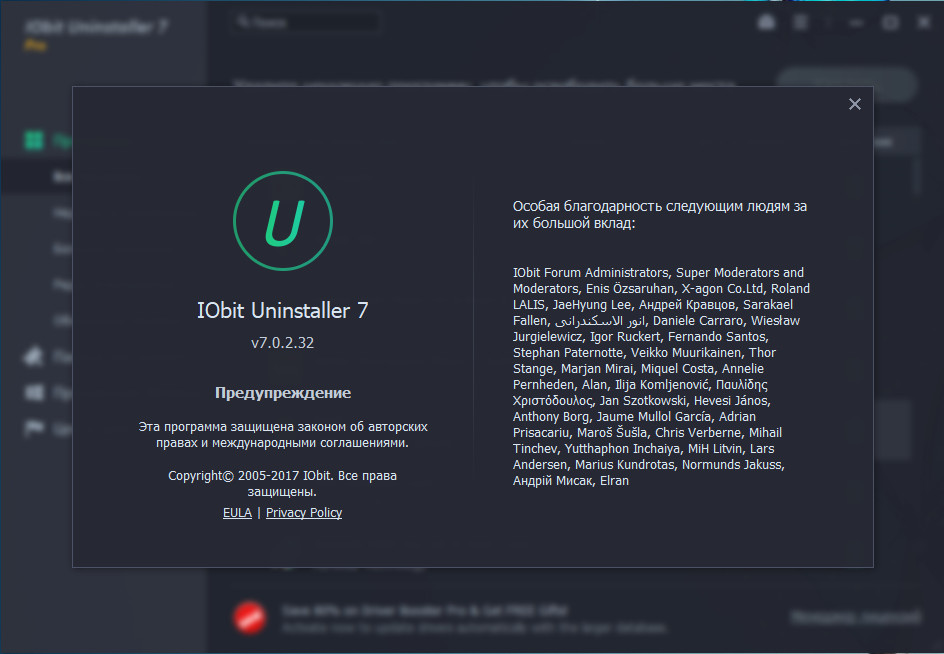Click the green Programs icon in the blurred sidebar
The height and width of the screenshot is (654, 944).
tap(34, 140)
